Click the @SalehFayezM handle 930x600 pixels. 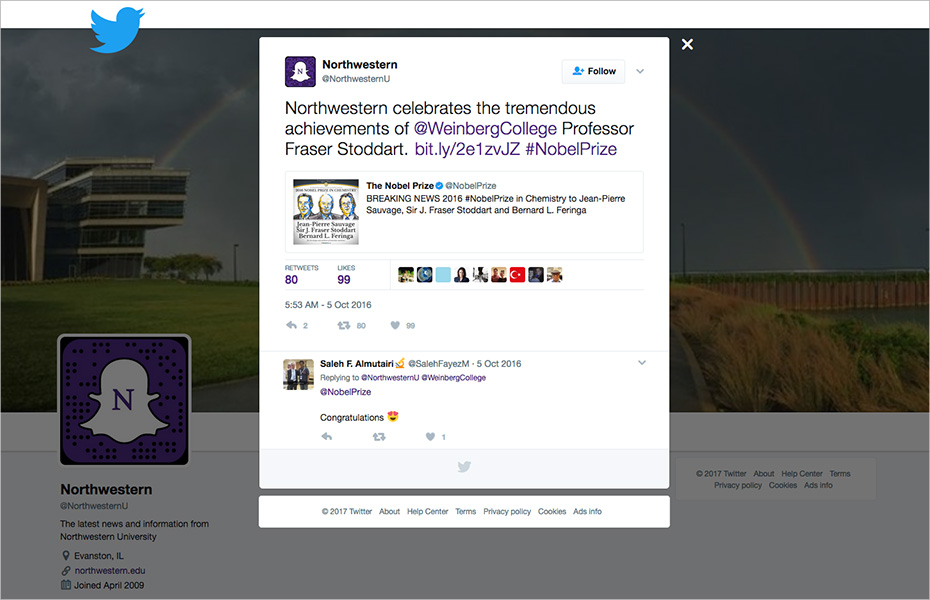[x=439, y=363]
